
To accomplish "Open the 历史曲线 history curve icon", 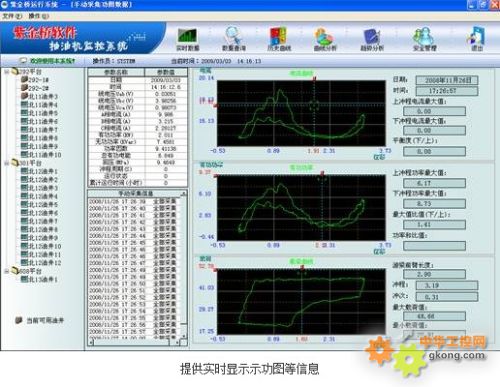I will coord(279,39).
